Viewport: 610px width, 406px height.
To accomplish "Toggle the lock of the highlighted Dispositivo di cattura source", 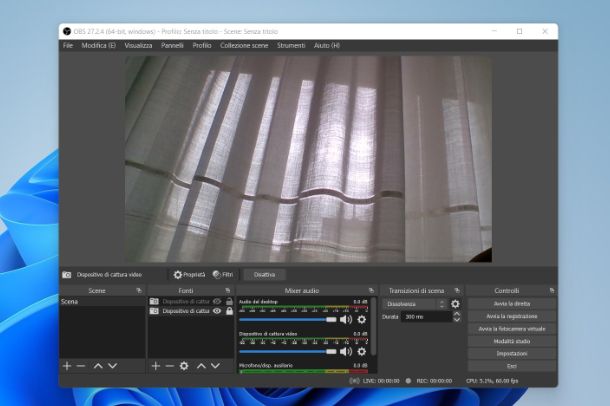I will pyautogui.click(x=230, y=311).
